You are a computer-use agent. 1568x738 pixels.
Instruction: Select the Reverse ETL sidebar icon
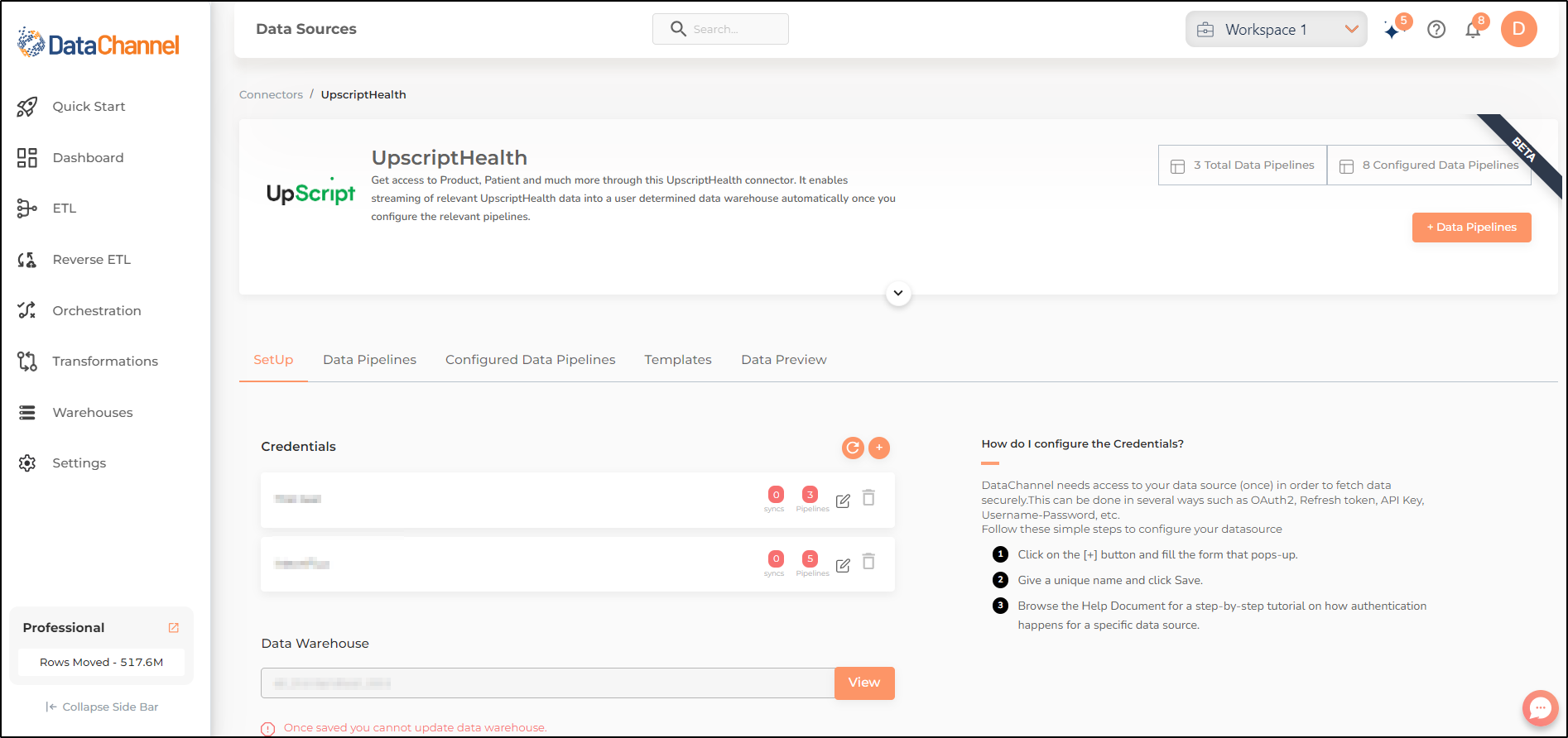pos(27,260)
